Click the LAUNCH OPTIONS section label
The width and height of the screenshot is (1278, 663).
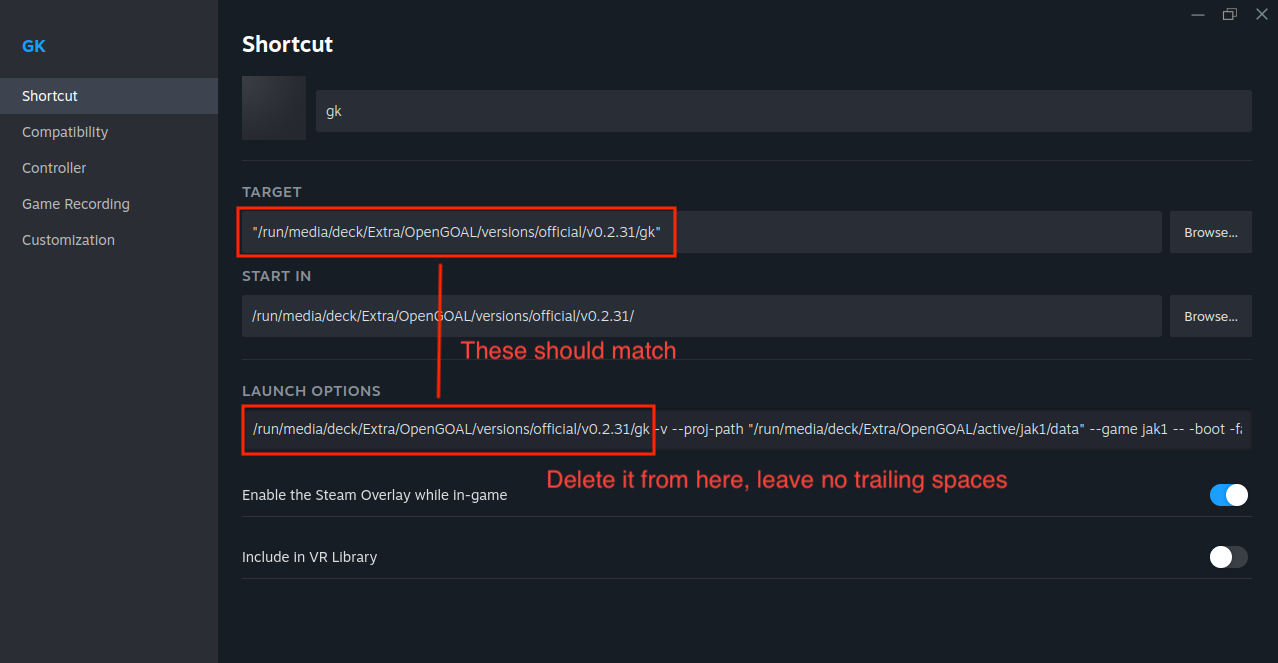click(x=311, y=391)
